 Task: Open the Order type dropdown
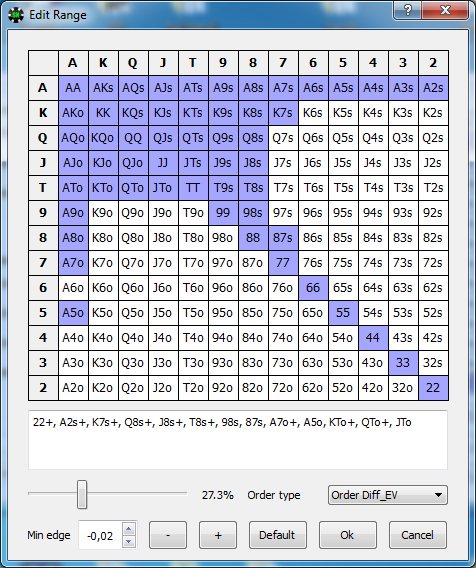pyautogui.click(x=388, y=495)
